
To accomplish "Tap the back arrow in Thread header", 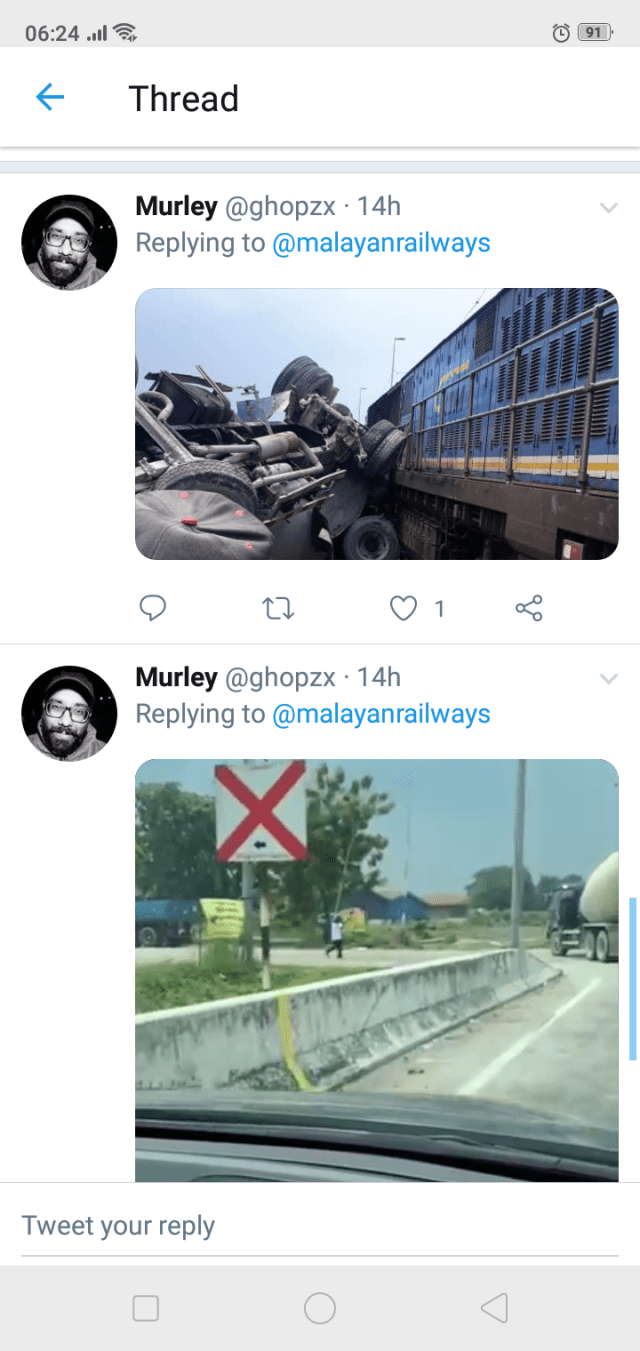I will pyautogui.click(x=50, y=97).
